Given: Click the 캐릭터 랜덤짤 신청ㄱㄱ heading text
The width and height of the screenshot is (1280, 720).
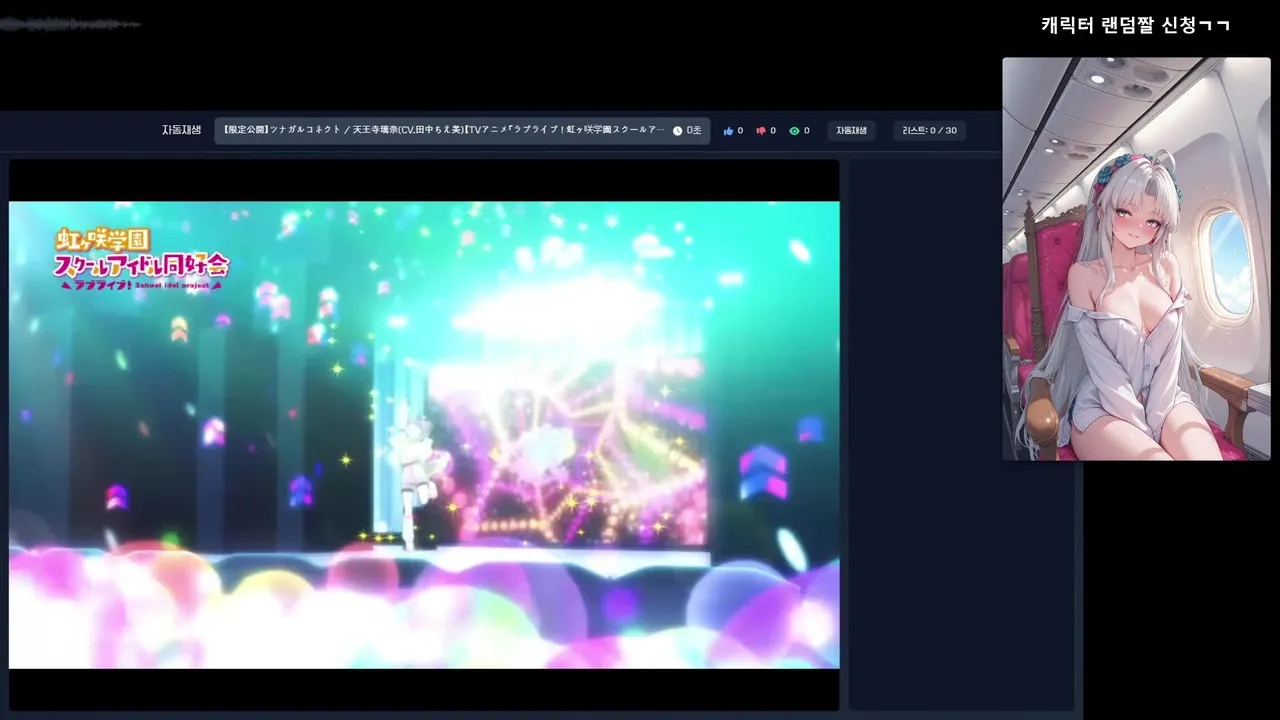Looking at the screenshot, I should click(1135, 26).
